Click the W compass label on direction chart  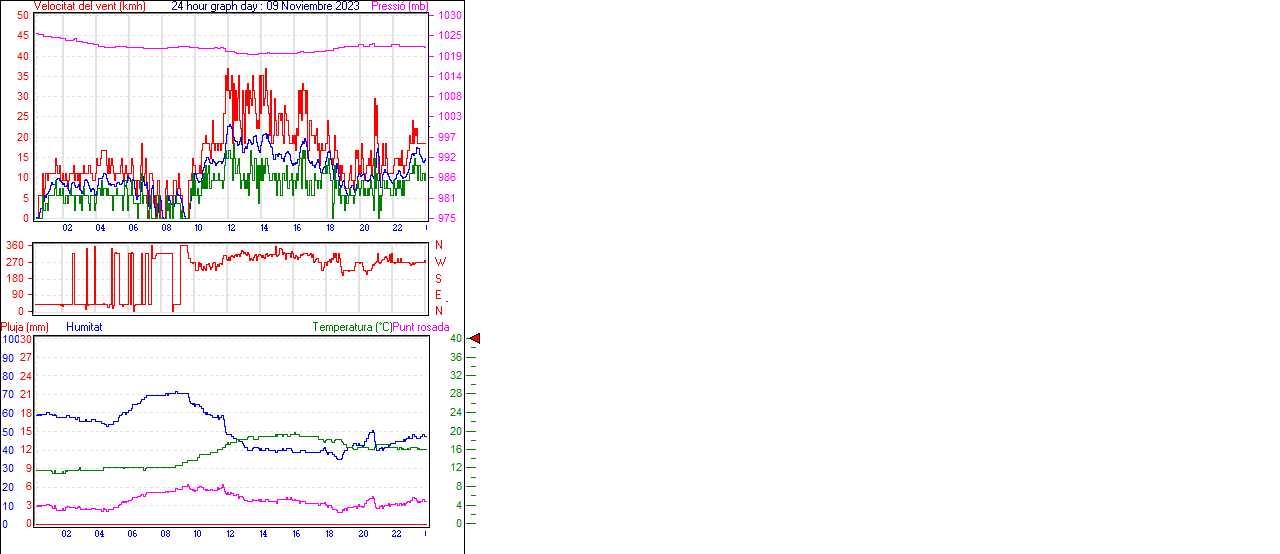440,262
